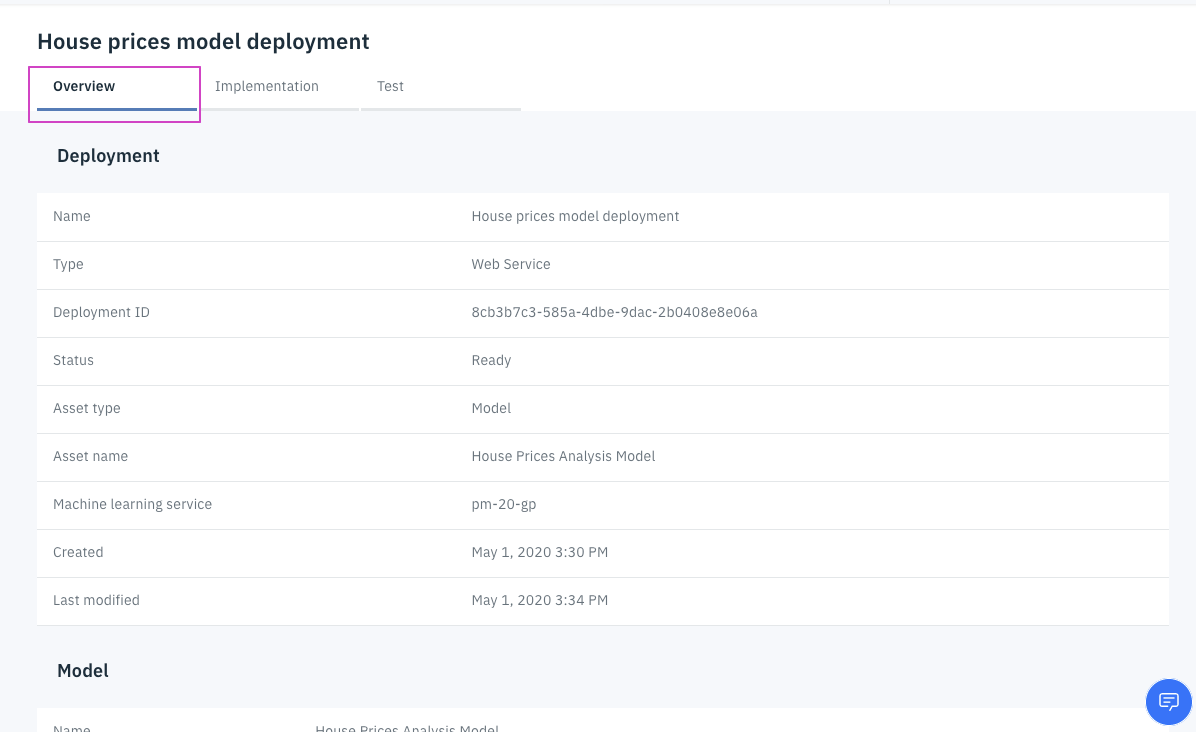Select the Web Service value
The image size is (1196, 732).
511,265
